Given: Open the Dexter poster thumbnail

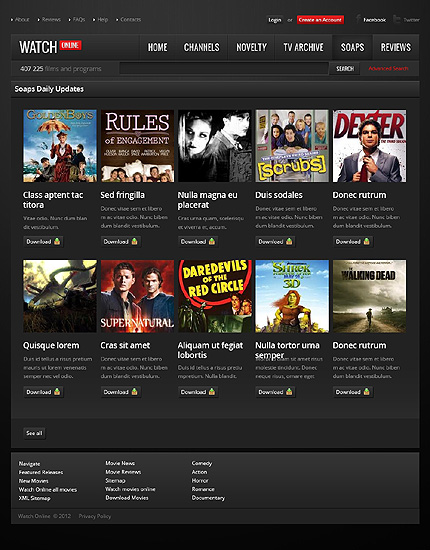Looking at the screenshot, I should (369, 146).
